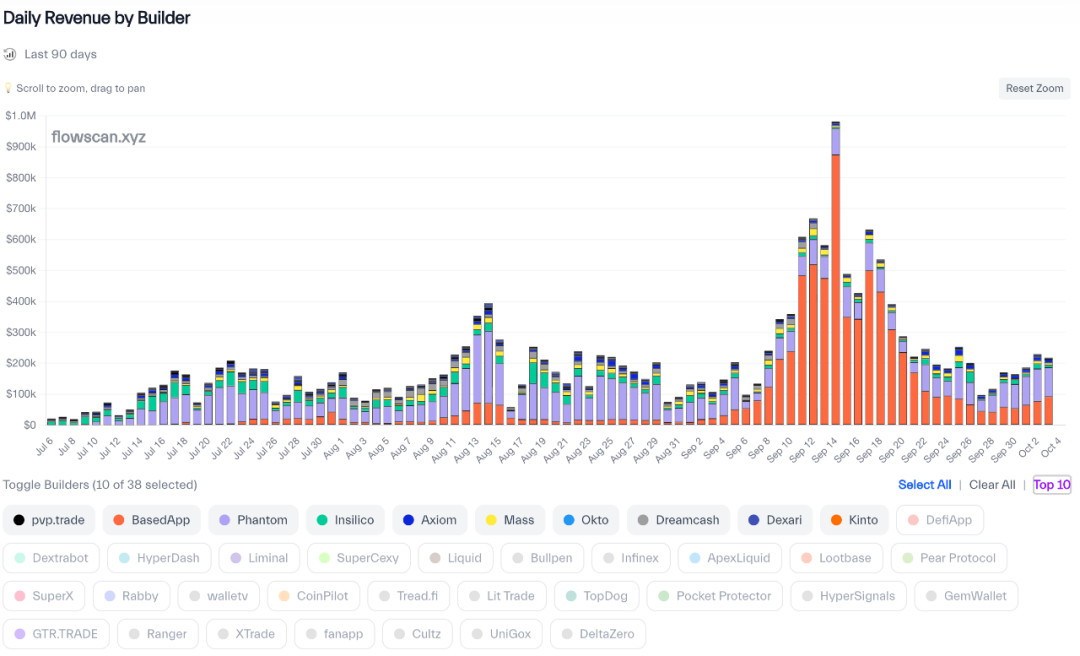Disable the Insilico builder chip
This screenshot has width=1080, height=656.
pos(345,520)
